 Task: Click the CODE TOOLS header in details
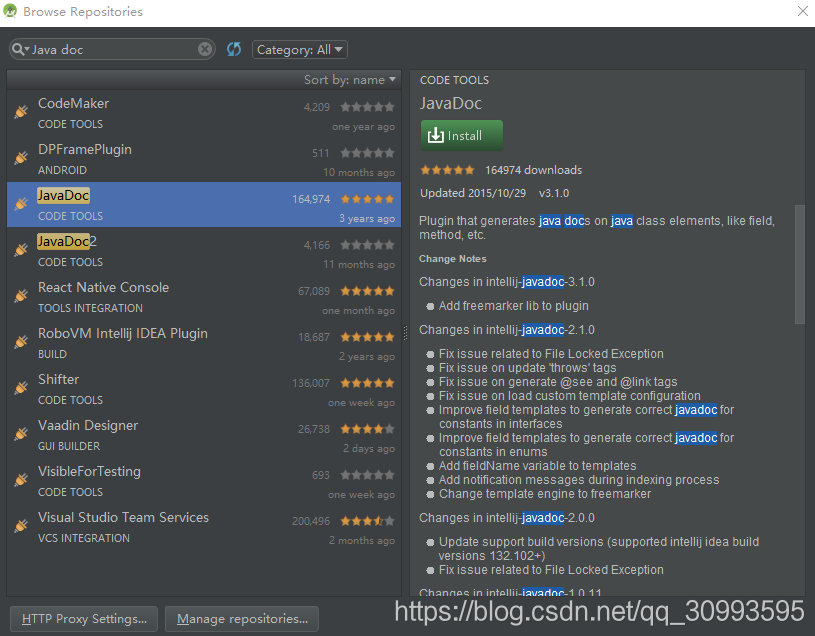point(454,80)
